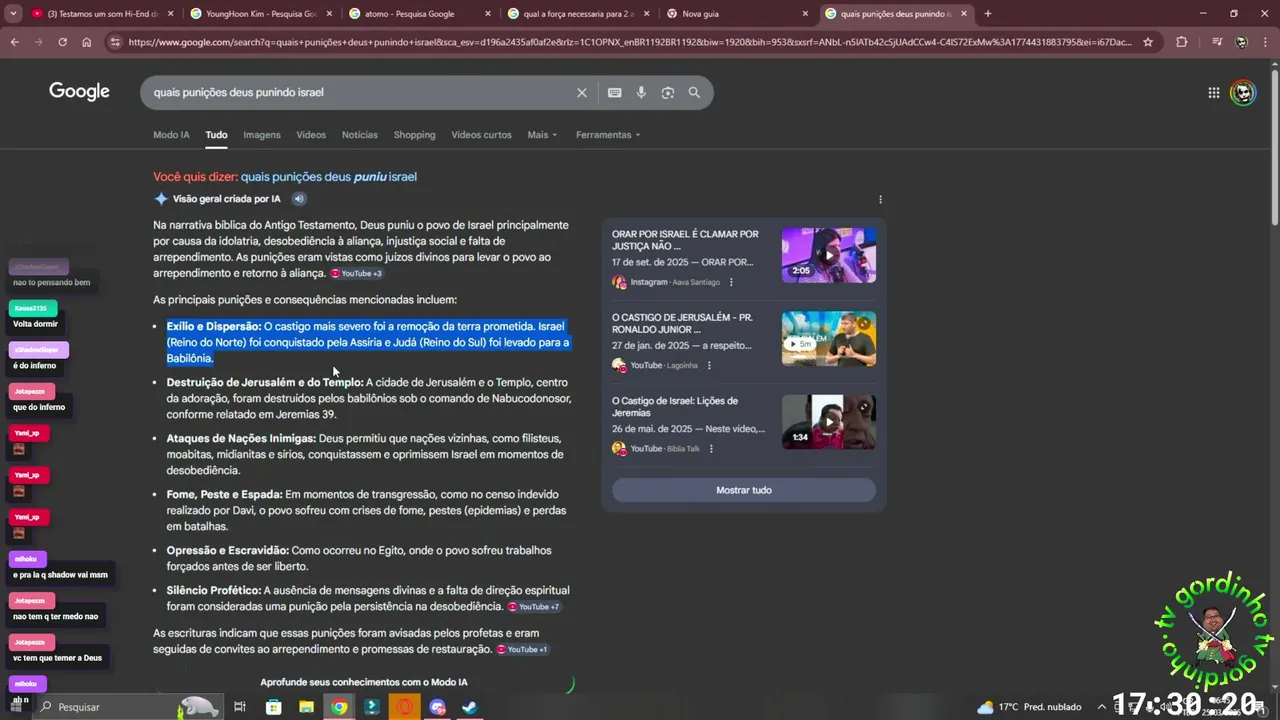Open options for the Biblia Talk result

pyautogui.click(x=711, y=449)
